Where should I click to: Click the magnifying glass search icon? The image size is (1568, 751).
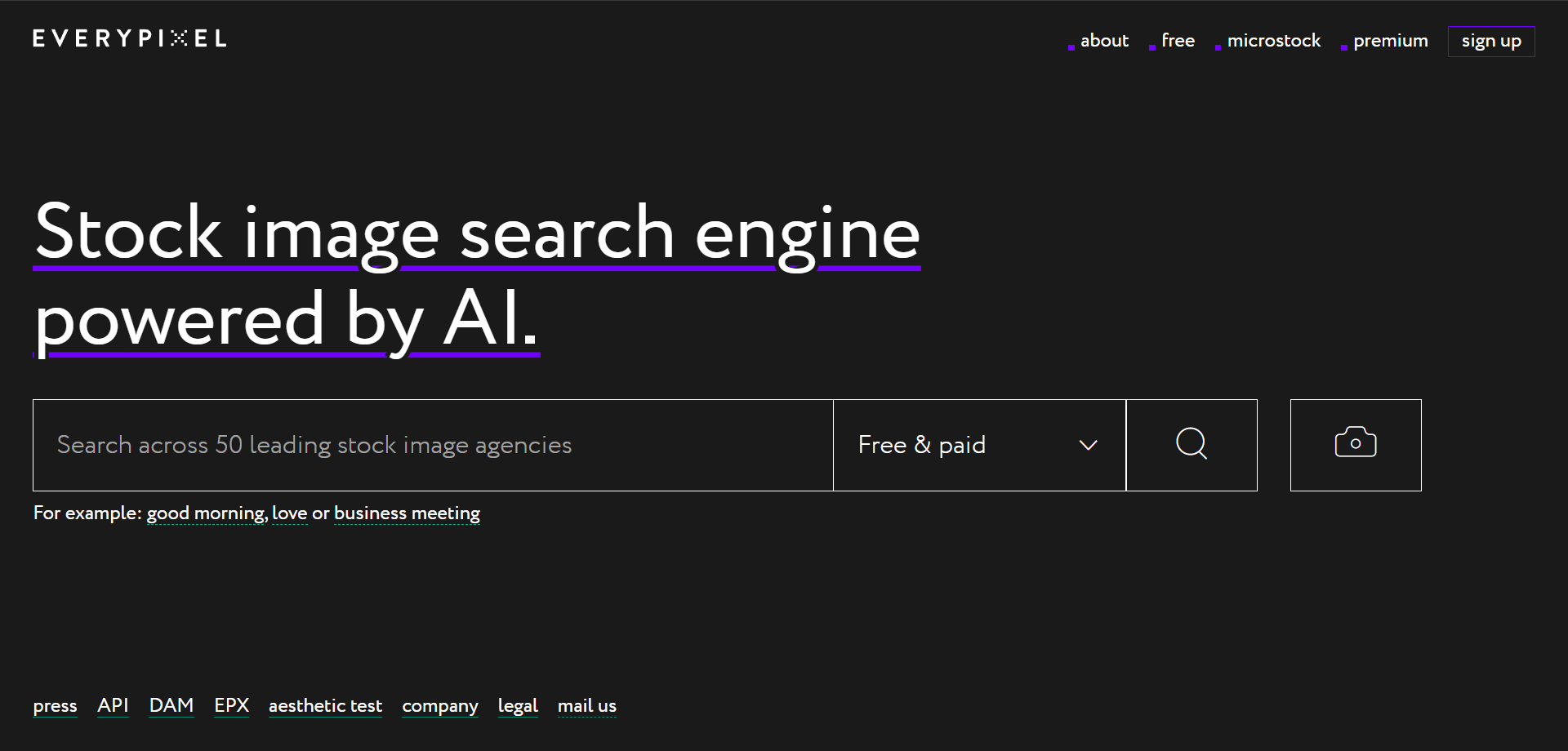1192,445
